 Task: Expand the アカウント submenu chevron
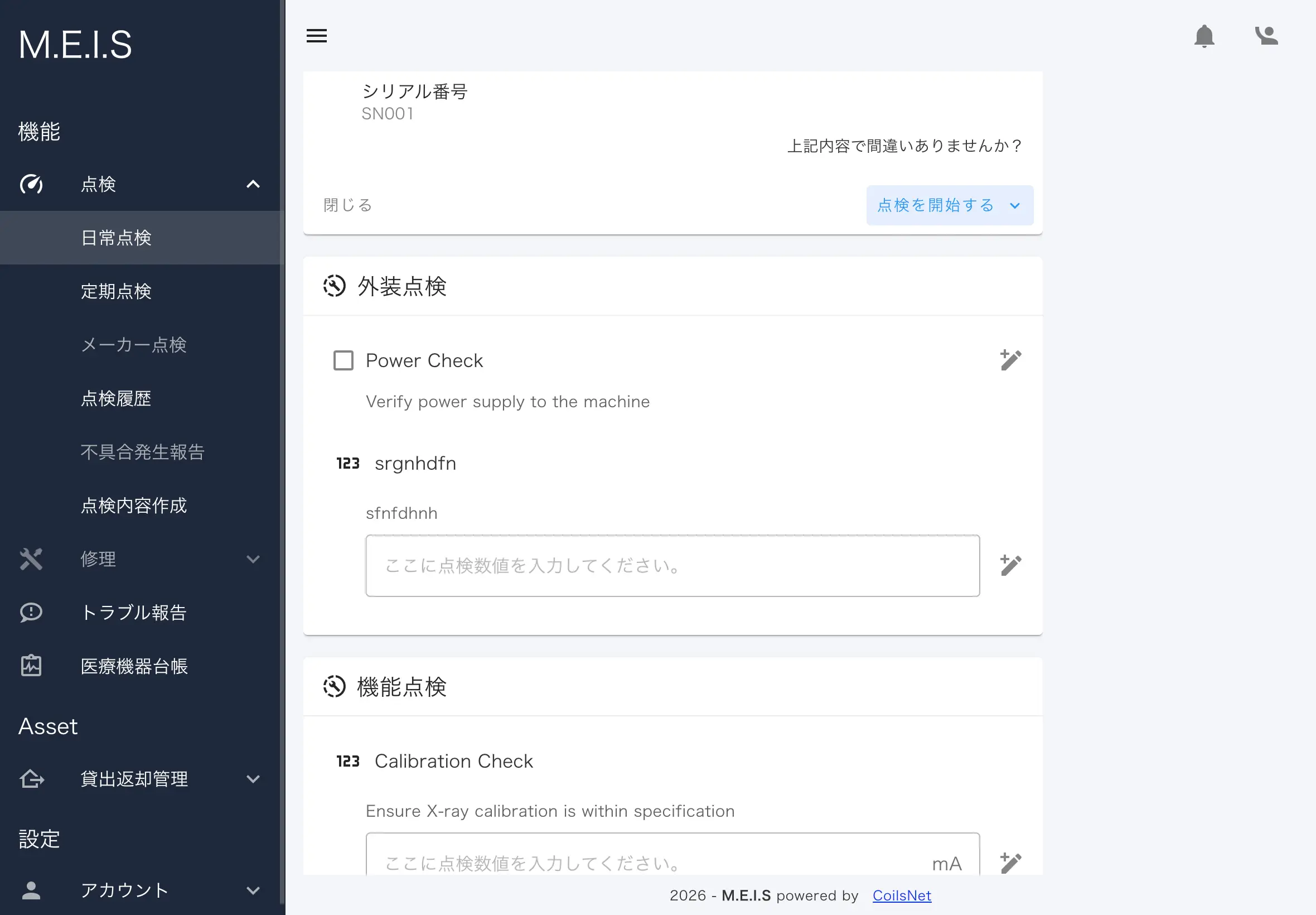253,890
